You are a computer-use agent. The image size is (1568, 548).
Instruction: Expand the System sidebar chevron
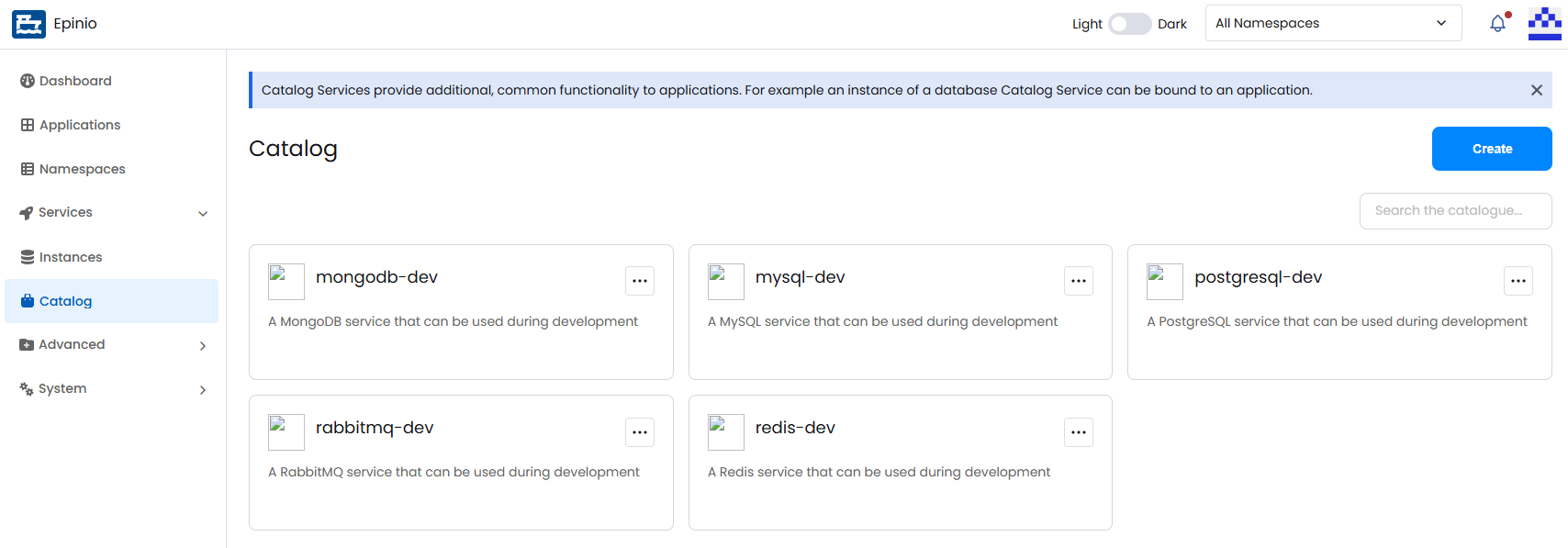click(x=203, y=390)
